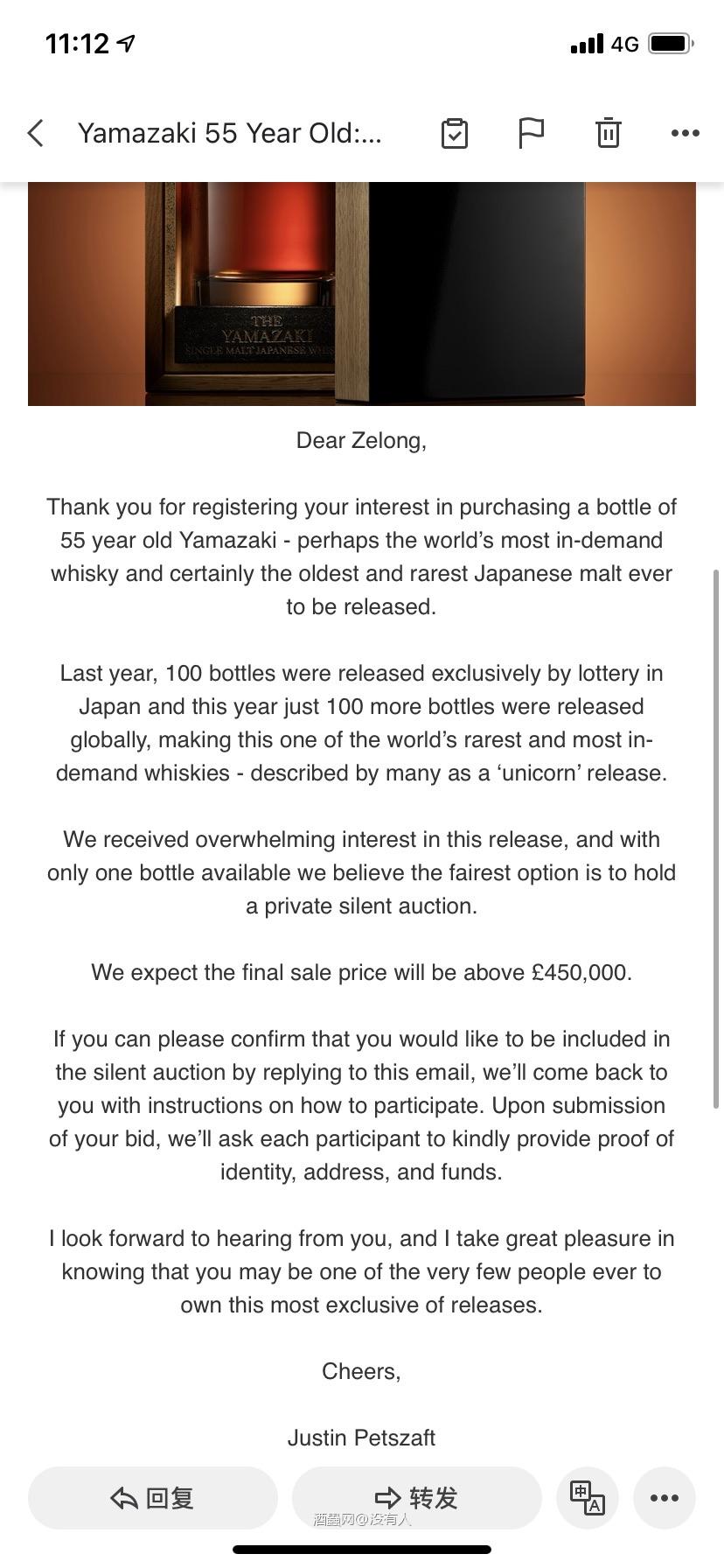
Task: Tap the battery indicator in status bar
Action: tap(671, 44)
